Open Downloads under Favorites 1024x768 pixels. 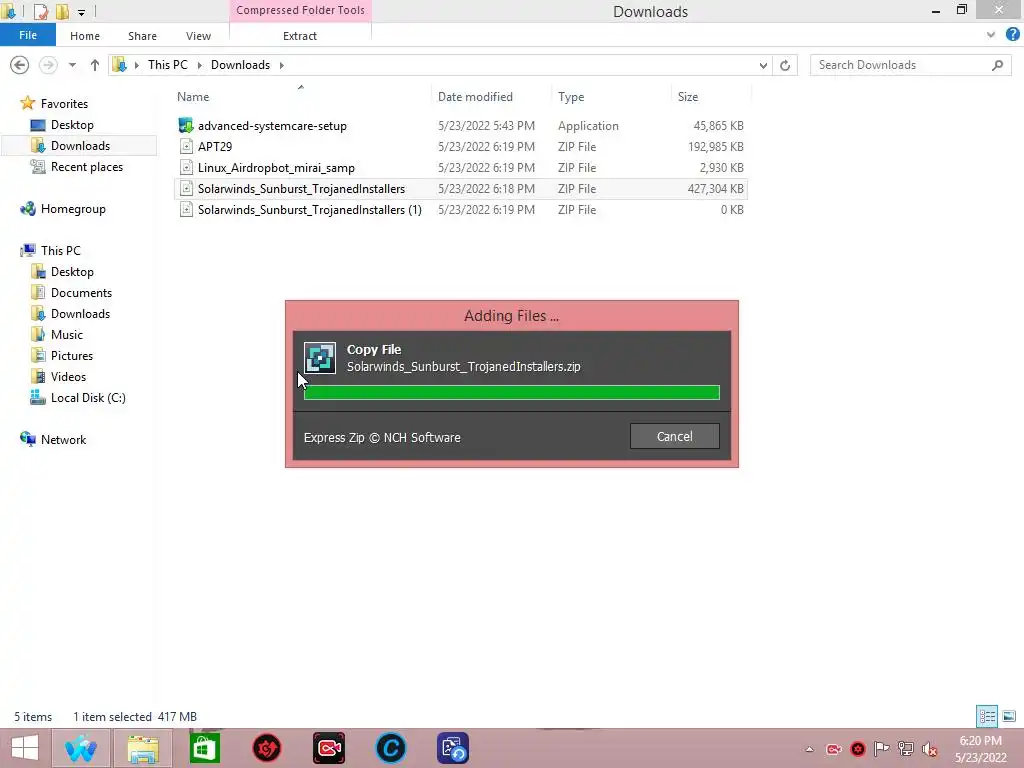pyautogui.click(x=80, y=146)
